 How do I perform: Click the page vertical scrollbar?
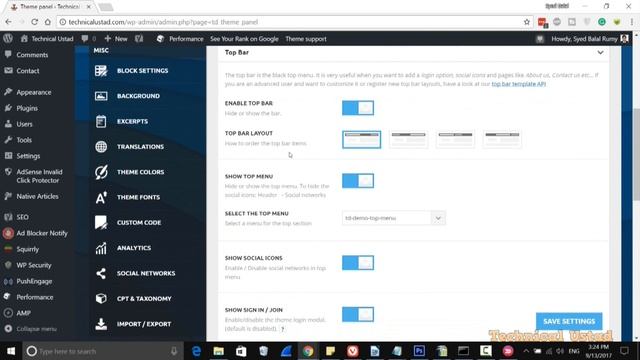coord(636,155)
